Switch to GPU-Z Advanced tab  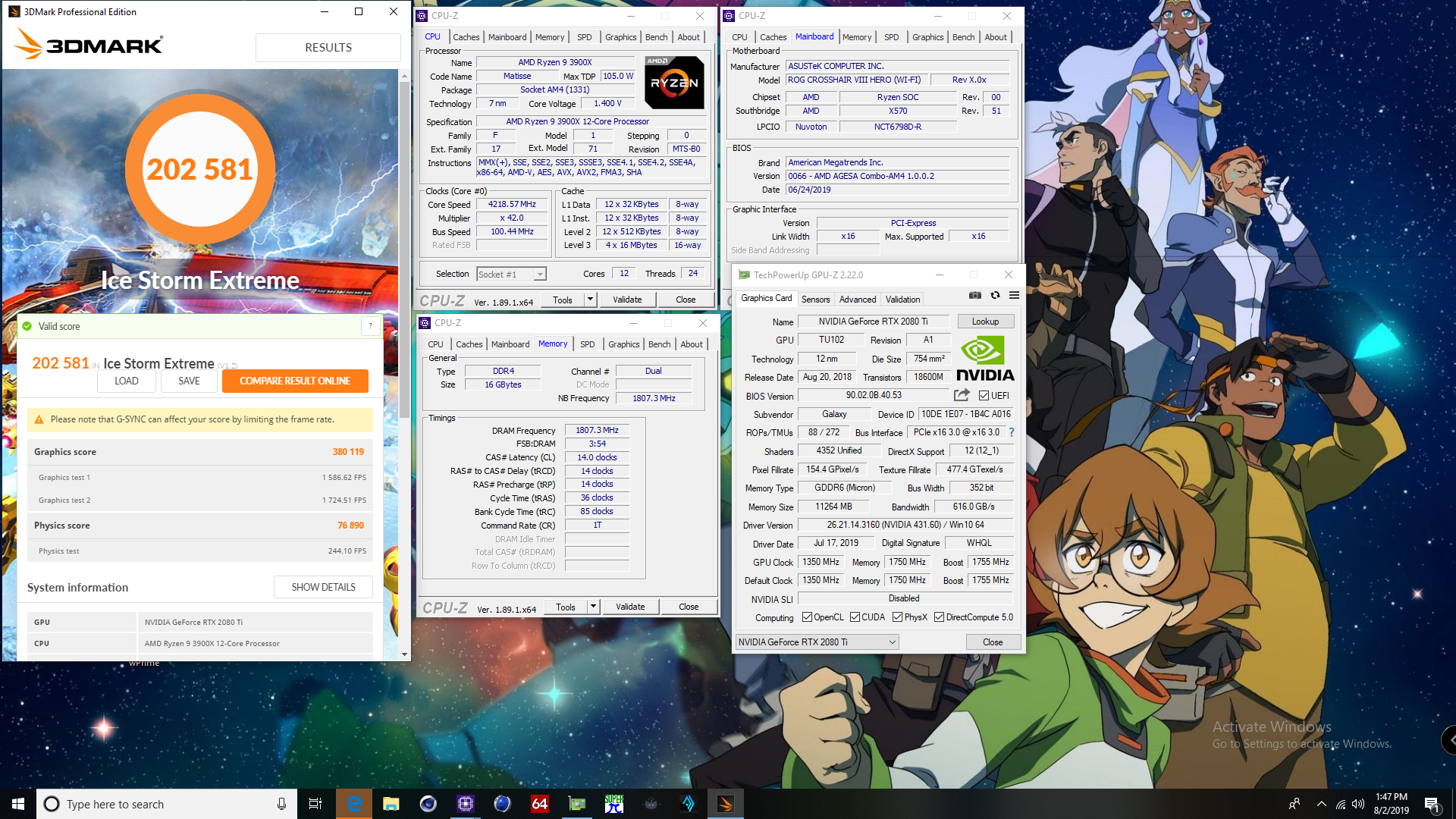click(x=857, y=300)
